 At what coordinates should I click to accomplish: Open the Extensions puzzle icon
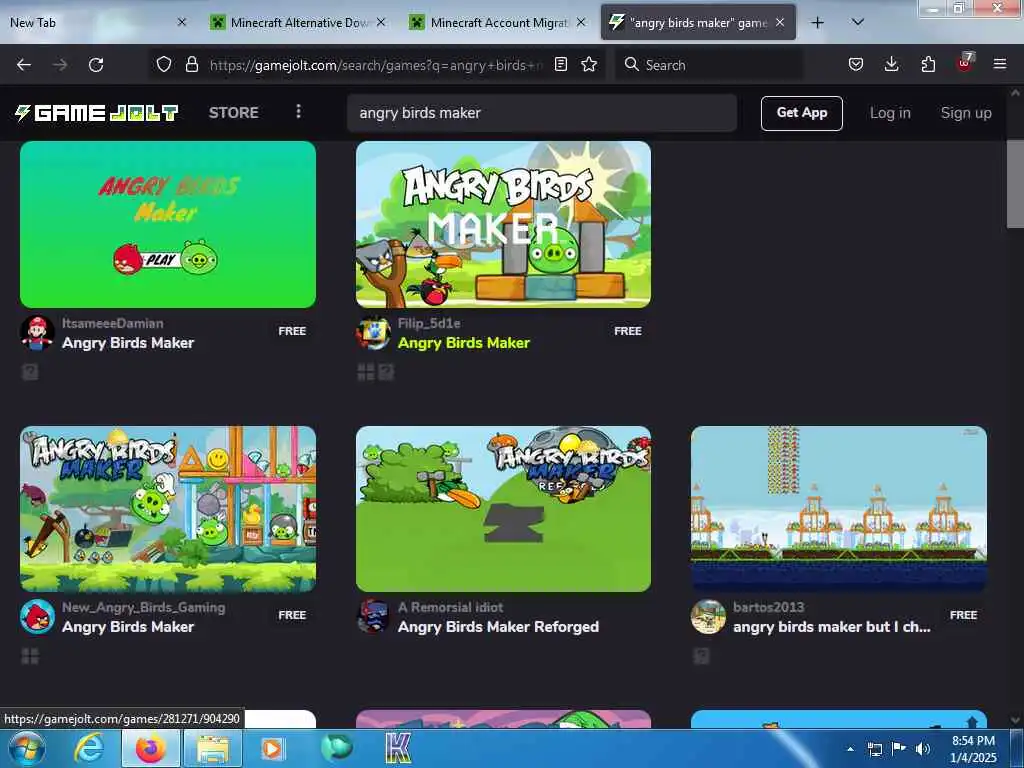pos(928,64)
